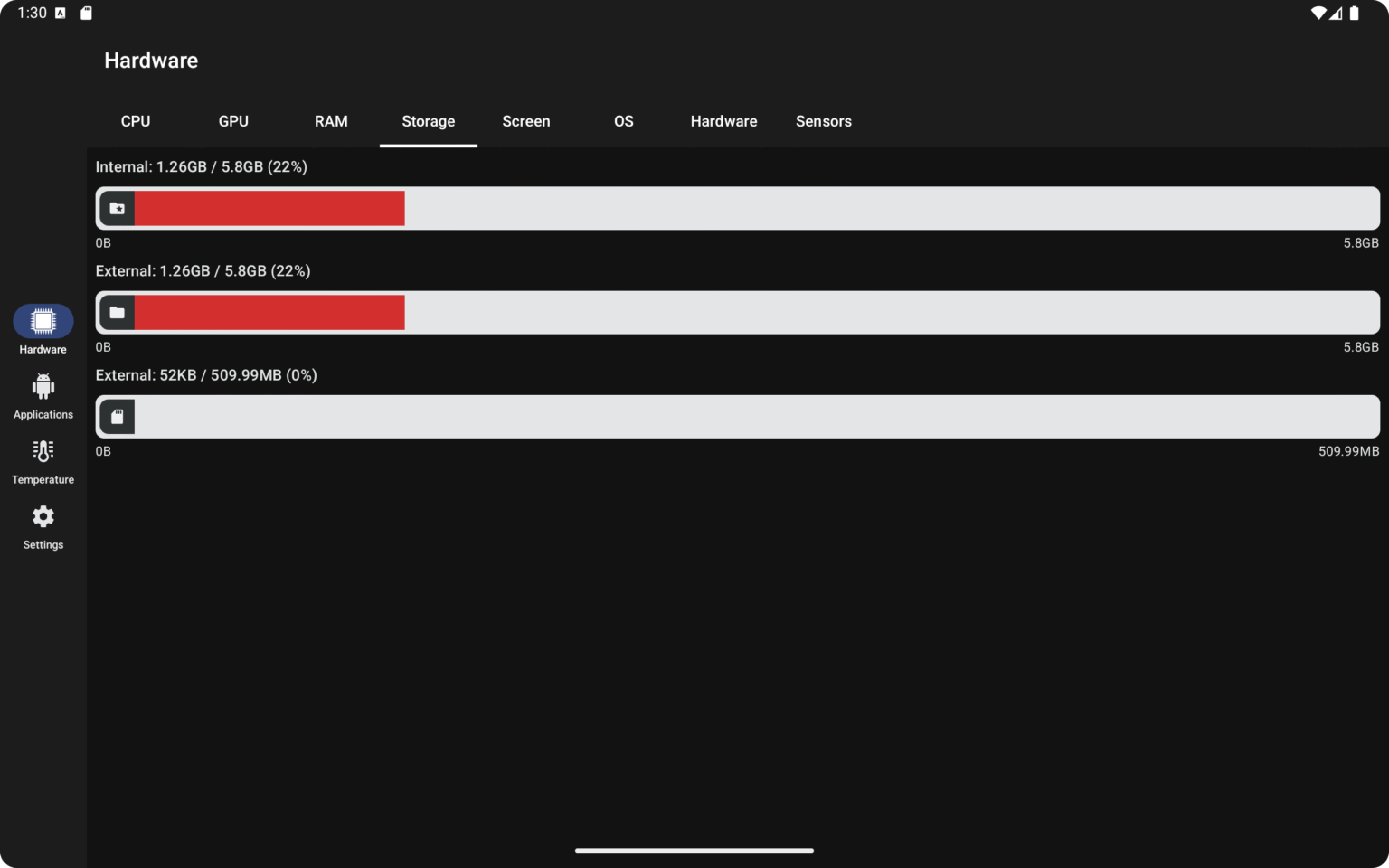Screen dimensions: 1389x868
Task: Tap the navigation handle at screen bottom
Action: [694, 851]
